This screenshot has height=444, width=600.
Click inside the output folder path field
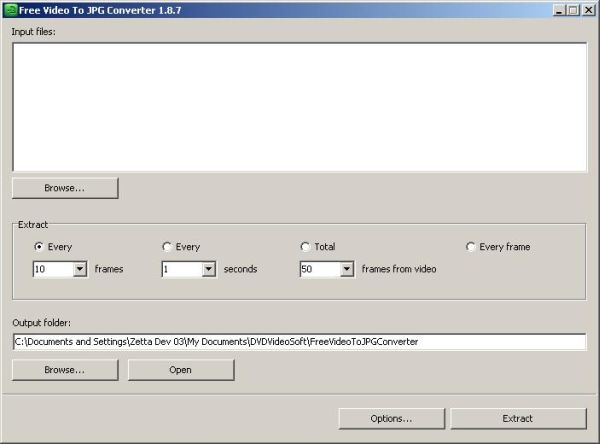coord(299,342)
